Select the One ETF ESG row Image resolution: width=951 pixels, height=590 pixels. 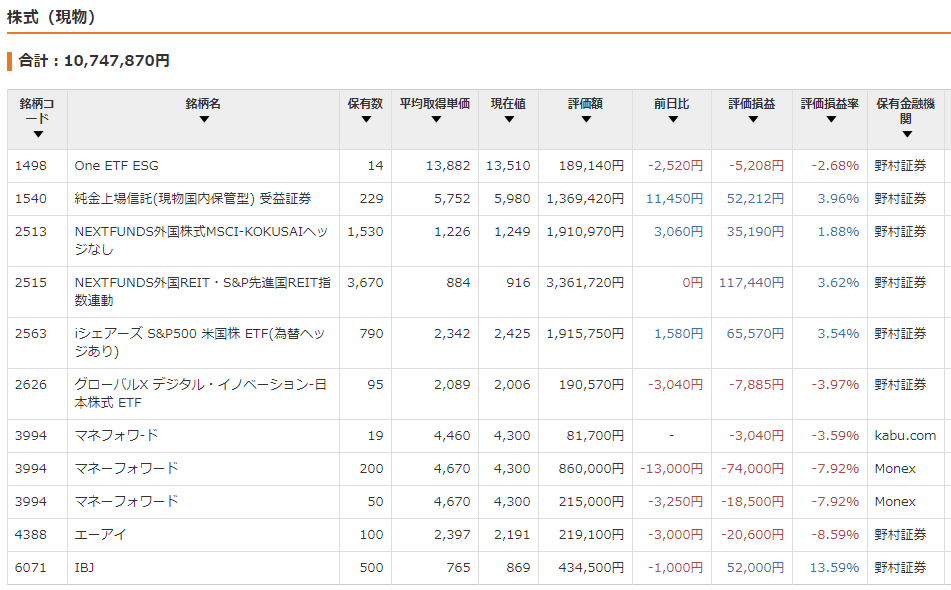tap(476, 166)
